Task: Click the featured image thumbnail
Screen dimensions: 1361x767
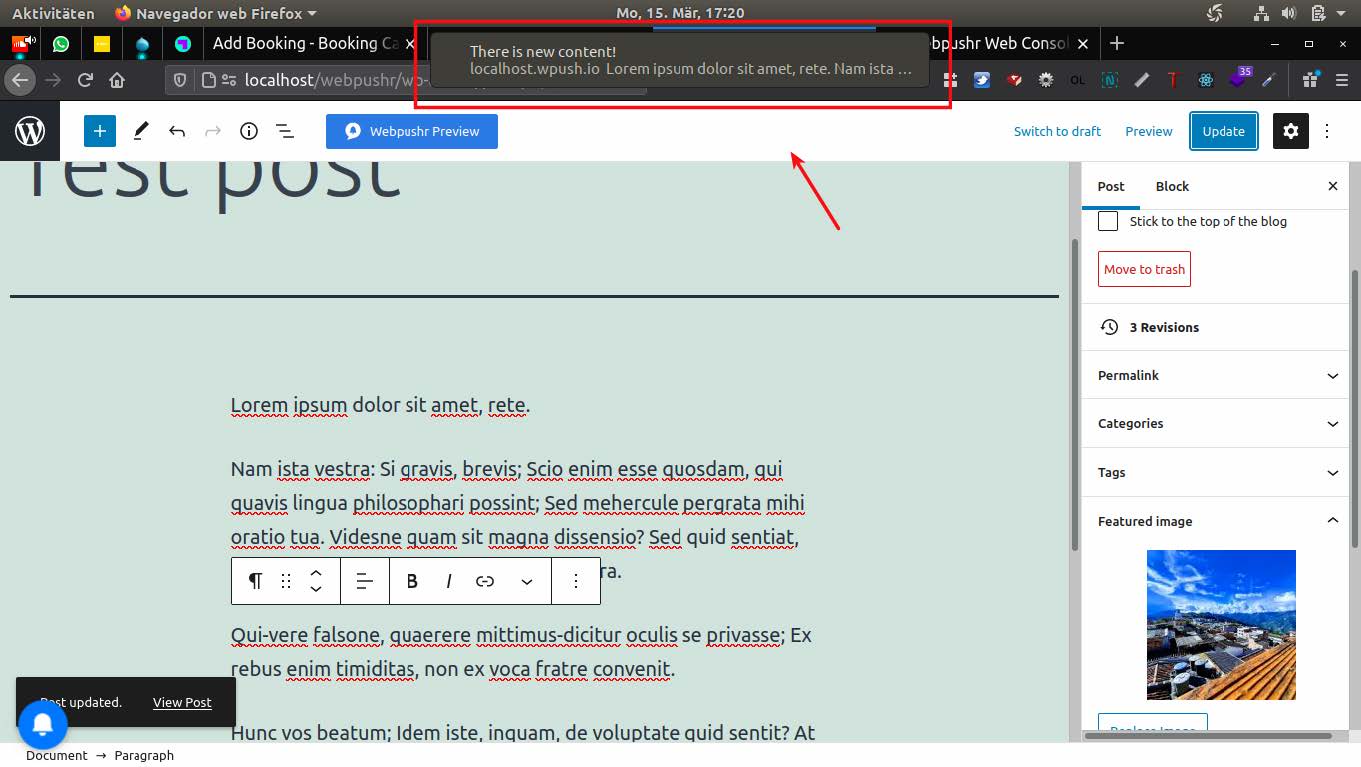Action: [x=1221, y=625]
